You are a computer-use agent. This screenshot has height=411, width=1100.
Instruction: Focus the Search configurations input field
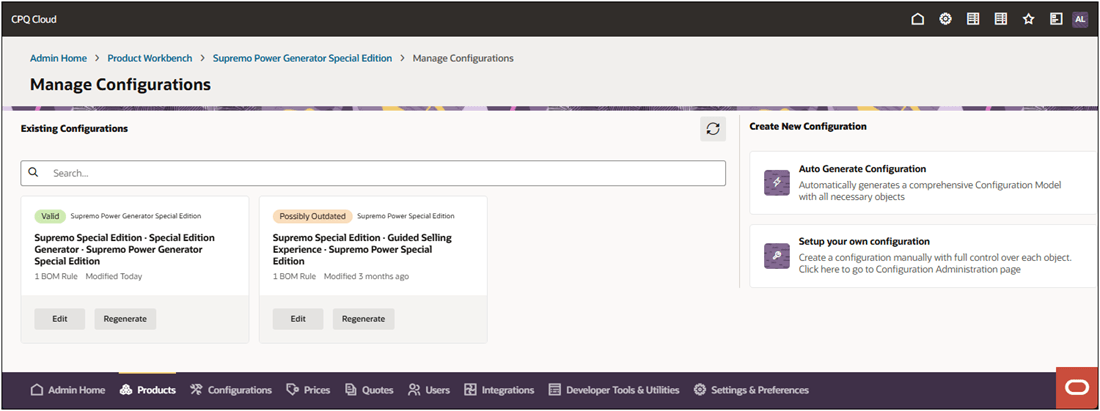373,173
